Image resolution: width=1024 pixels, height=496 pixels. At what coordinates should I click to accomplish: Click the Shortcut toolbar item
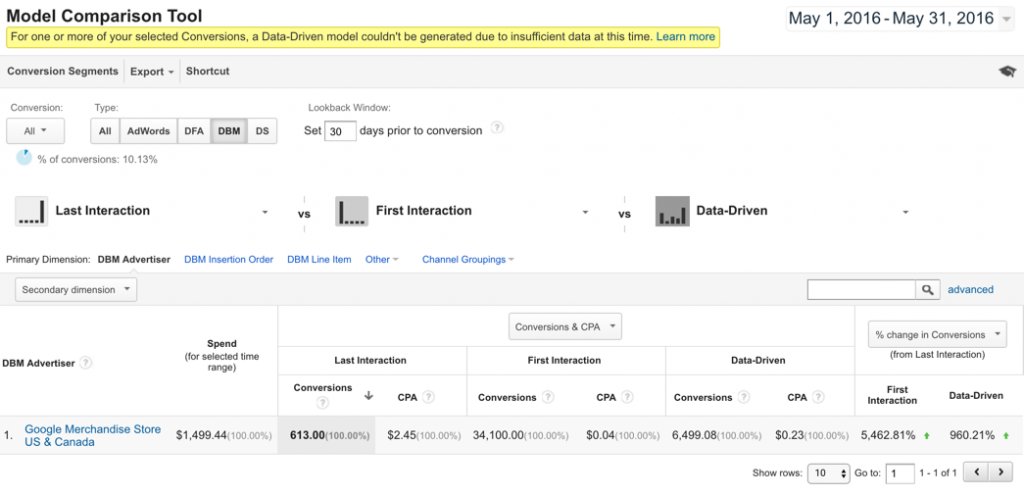click(x=208, y=71)
